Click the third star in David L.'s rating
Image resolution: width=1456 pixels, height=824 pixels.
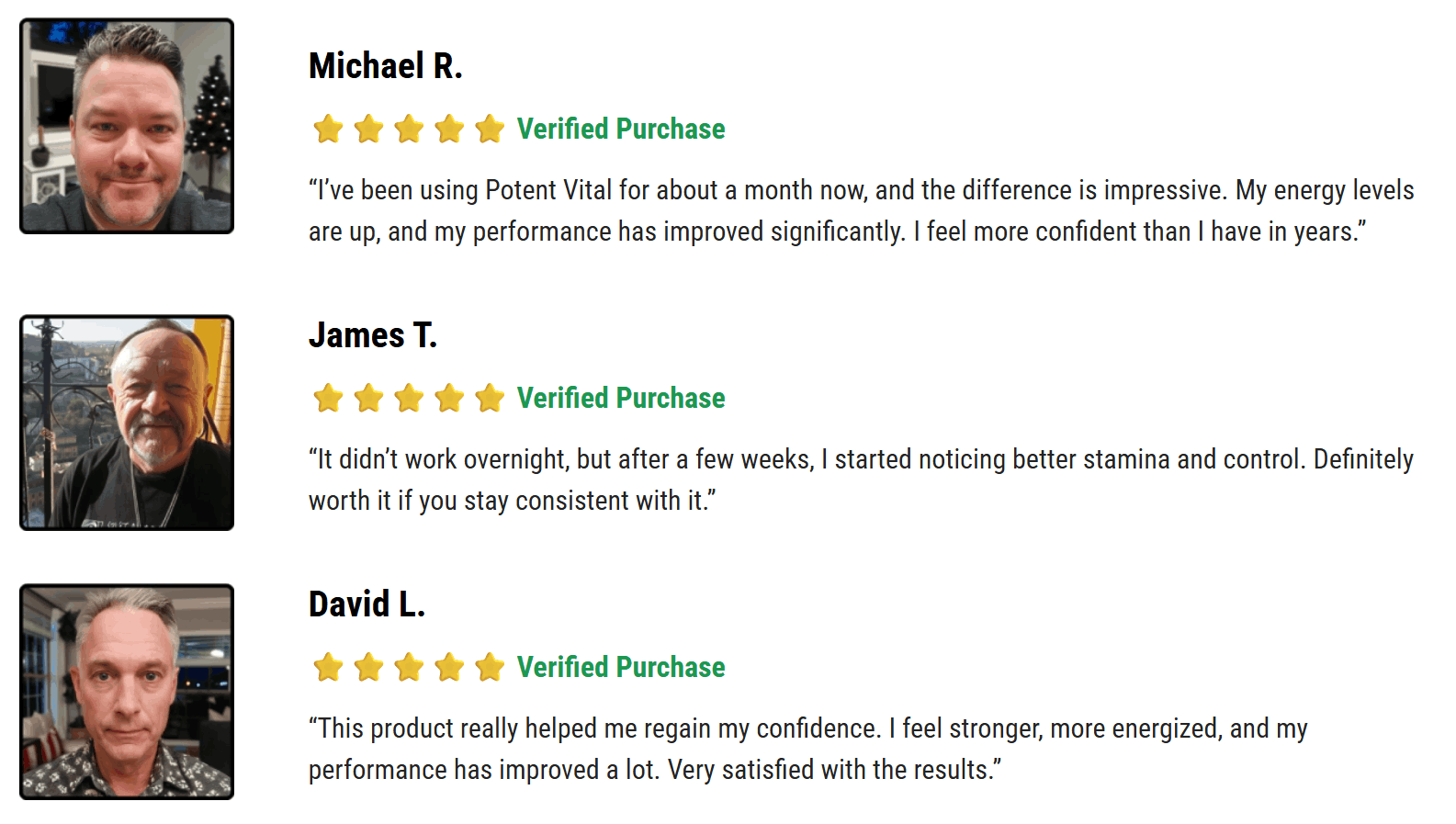click(409, 668)
